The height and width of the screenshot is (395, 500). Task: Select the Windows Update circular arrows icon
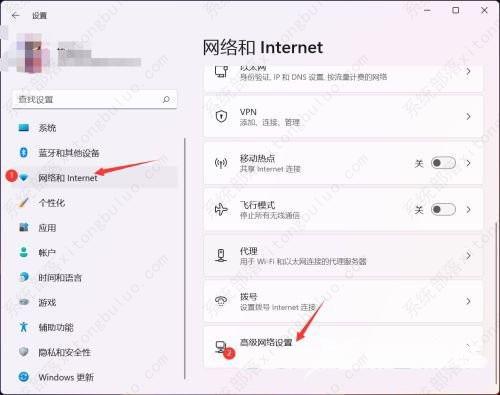pyautogui.click(x=24, y=377)
